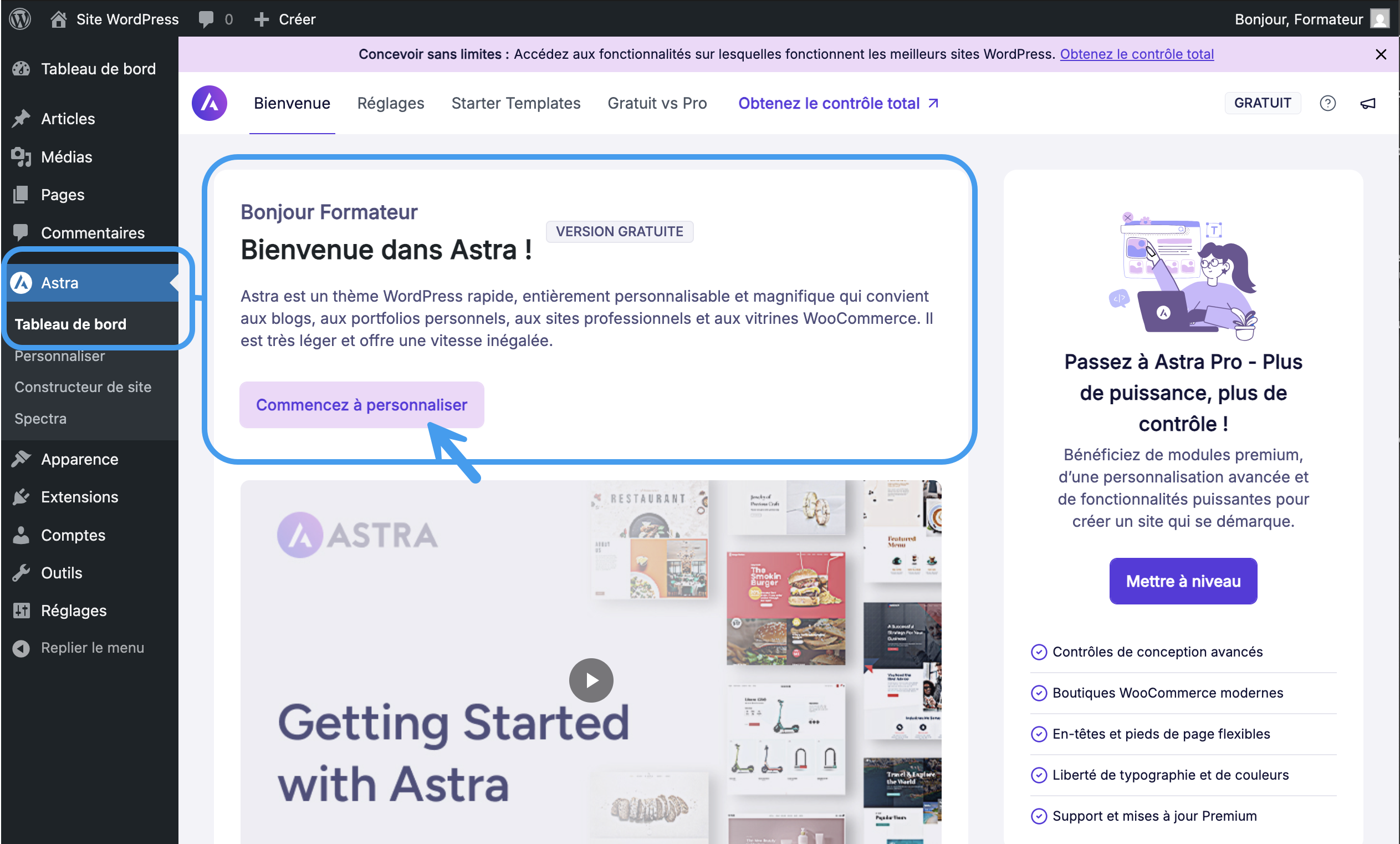This screenshot has height=844, width=1400.
Task: Open Constructeur de site submenu item
Action: (x=83, y=387)
